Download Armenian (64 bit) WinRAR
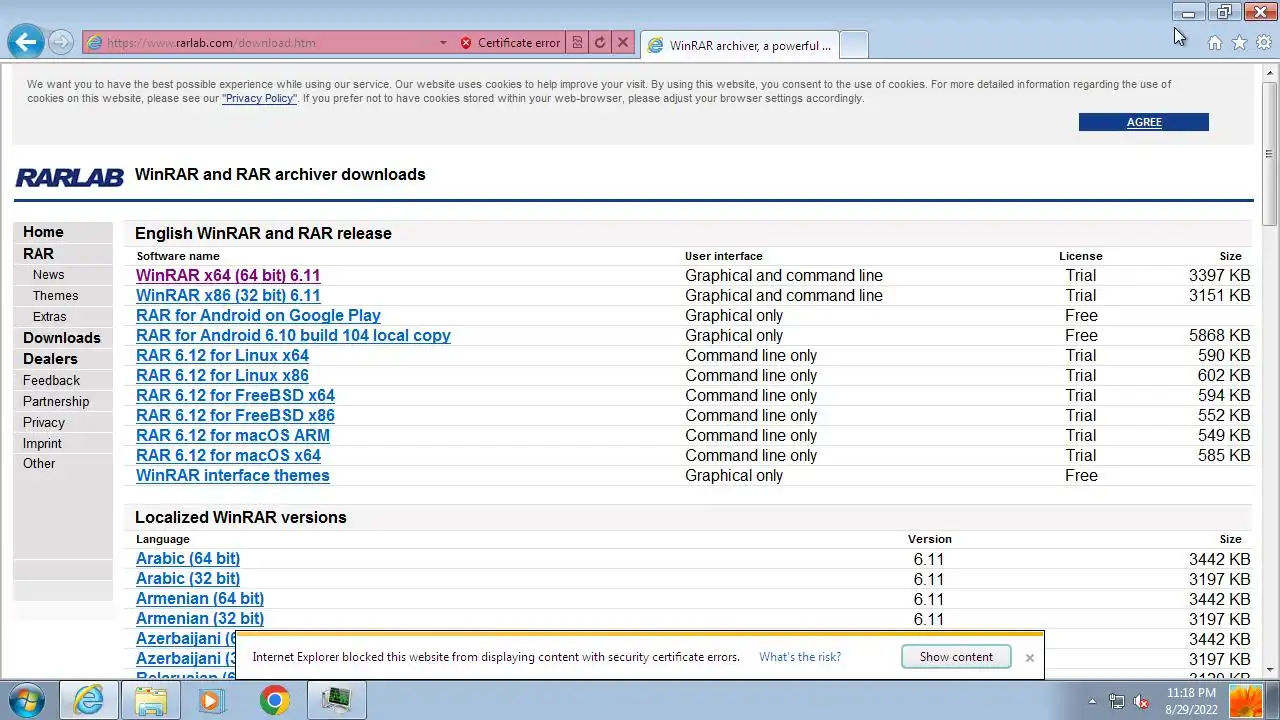 [x=200, y=598]
